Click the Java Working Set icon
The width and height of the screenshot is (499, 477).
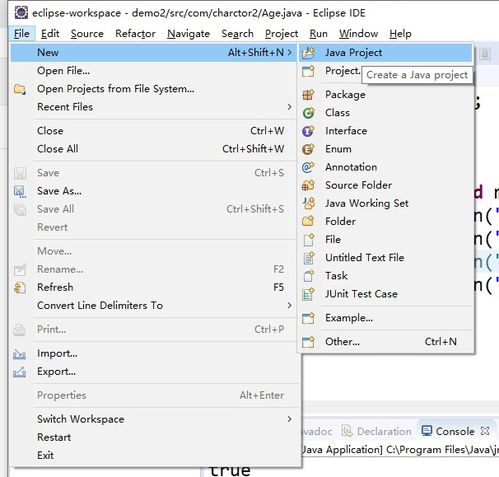point(308,203)
